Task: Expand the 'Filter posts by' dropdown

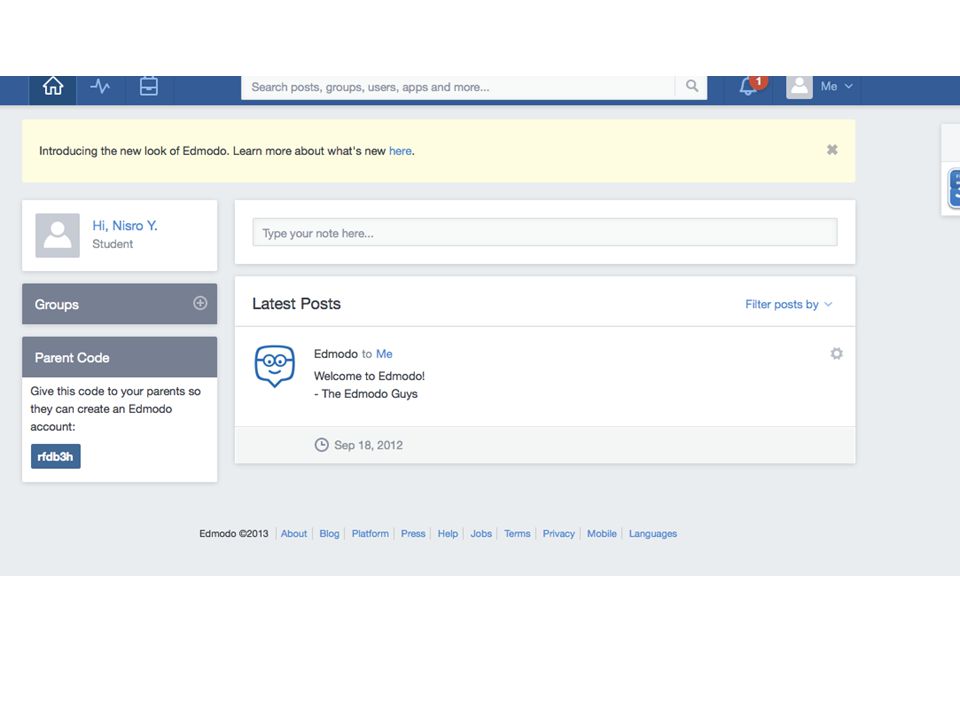Action: tap(789, 304)
